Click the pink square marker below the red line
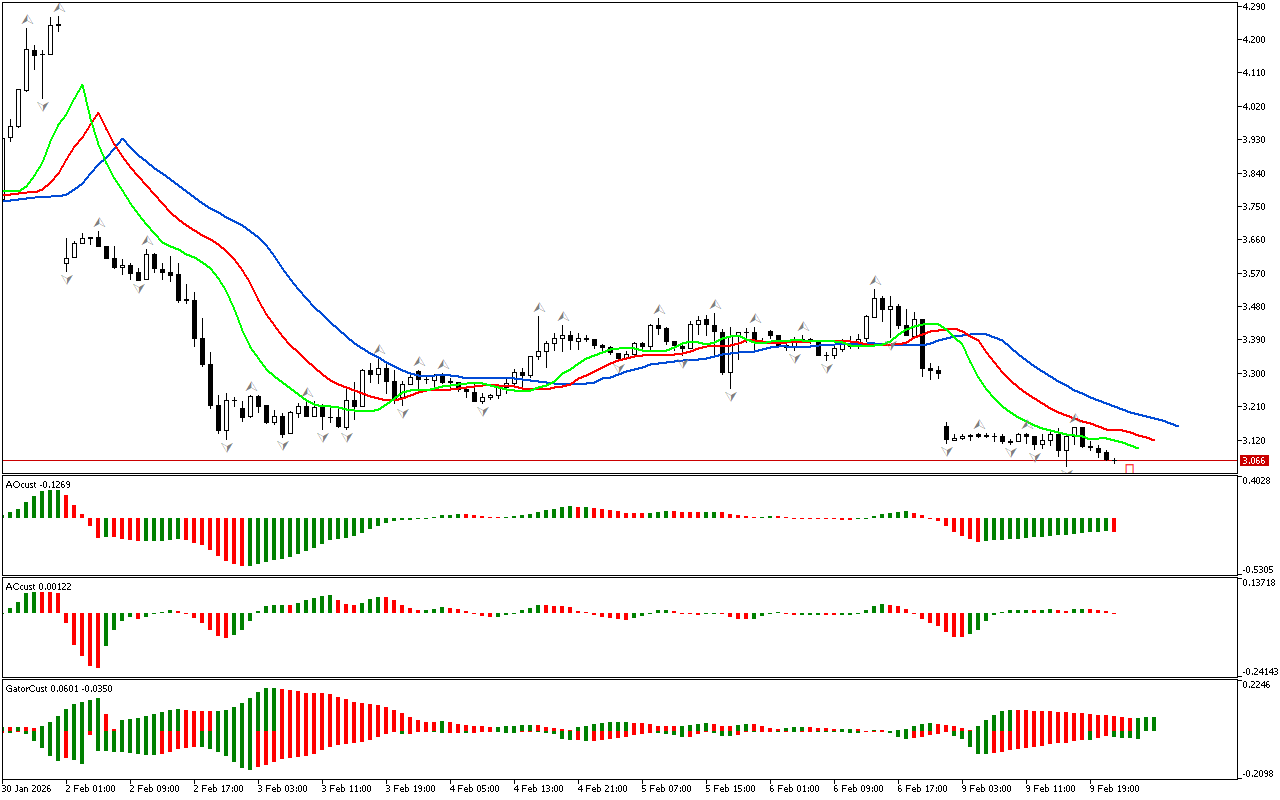The height and width of the screenshot is (800, 1280). (x=1130, y=468)
